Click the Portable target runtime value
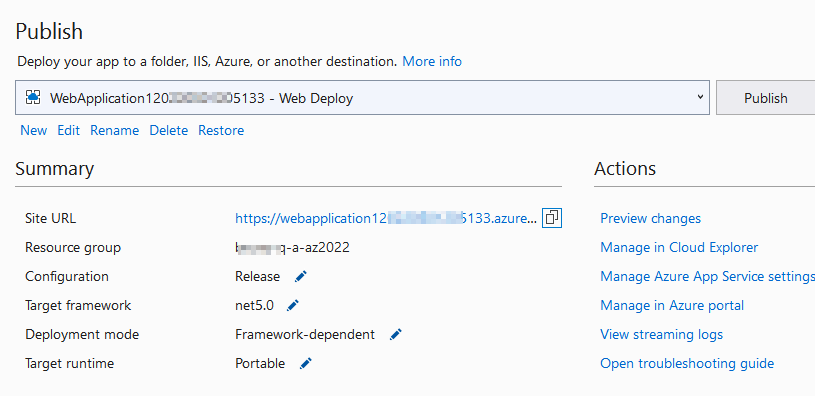 pyautogui.click(x=260, y=363)
